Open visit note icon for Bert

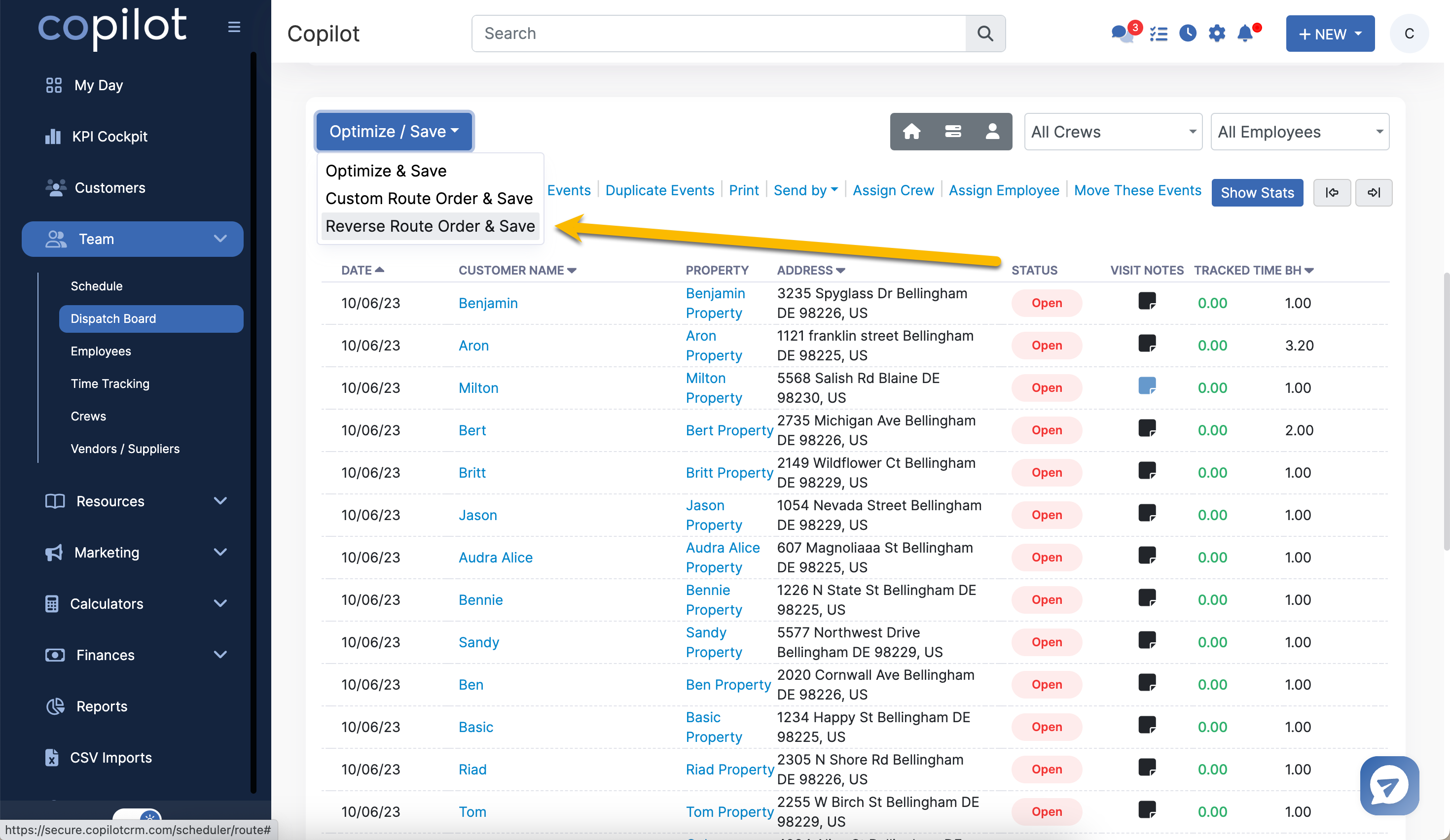[1147, 428]
